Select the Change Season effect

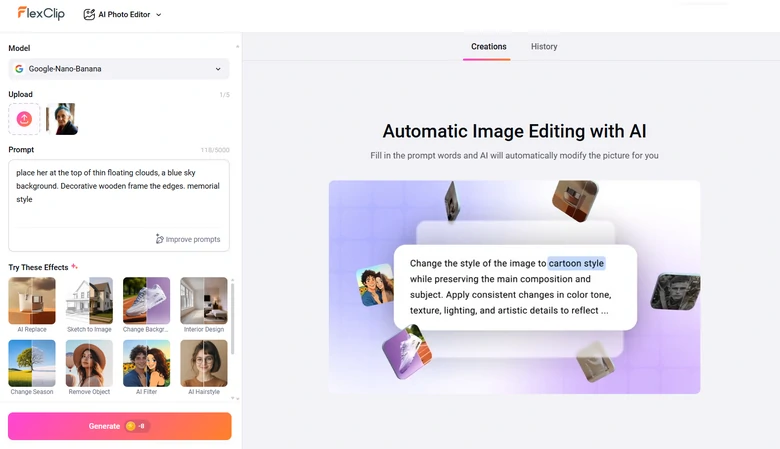32,363
